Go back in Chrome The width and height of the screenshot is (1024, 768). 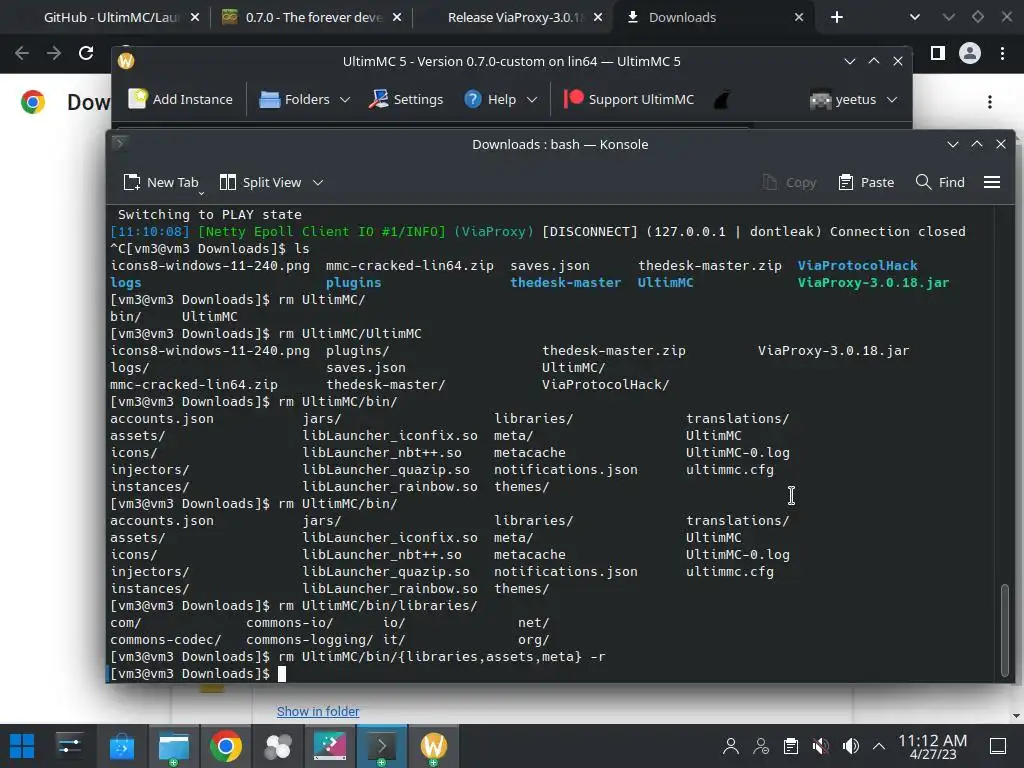click(x=22, y=53)
